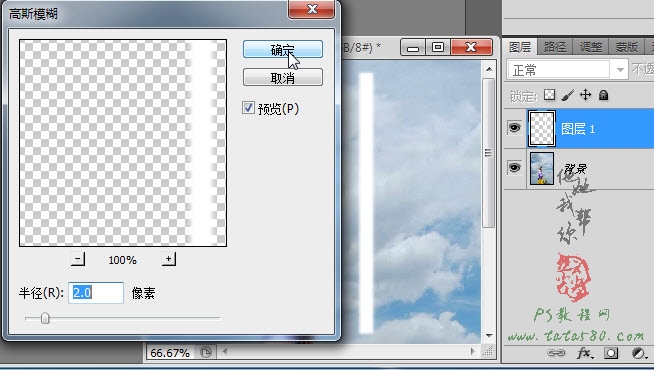Screen dimensions: 654x370
Task: Select the 图层 1 layer thumbnail
Action: coord(542,128)
